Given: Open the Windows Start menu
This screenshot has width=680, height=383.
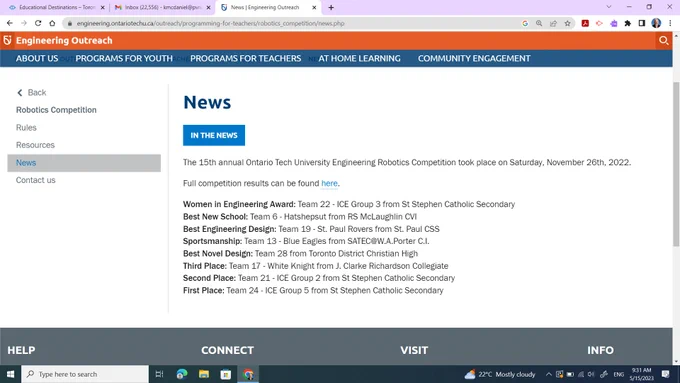Looking at the screenshot, I should (x=10, y=374).
